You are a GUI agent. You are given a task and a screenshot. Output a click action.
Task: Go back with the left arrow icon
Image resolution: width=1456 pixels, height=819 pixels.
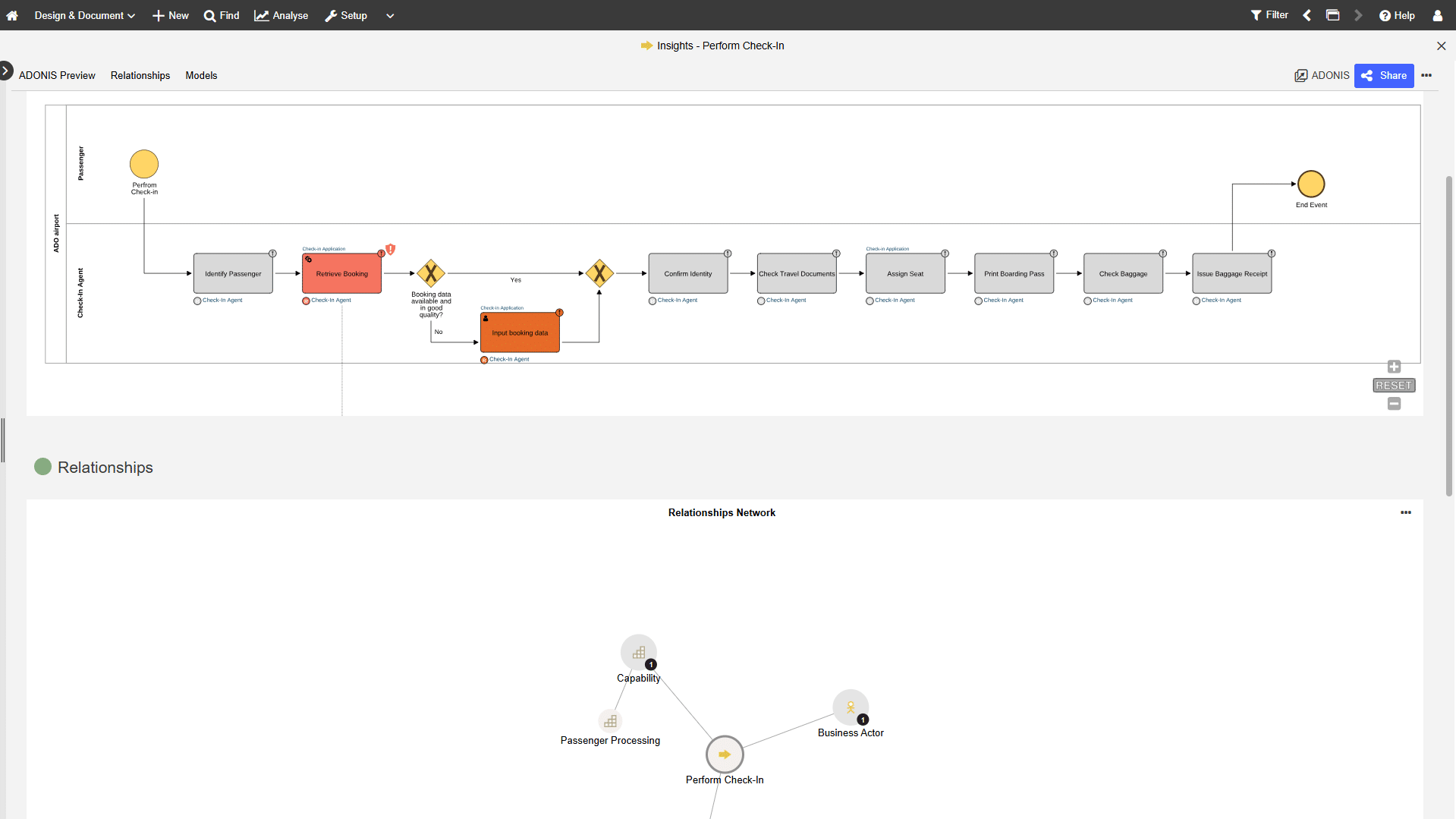pyautogui.click(x=1307, y=15)
